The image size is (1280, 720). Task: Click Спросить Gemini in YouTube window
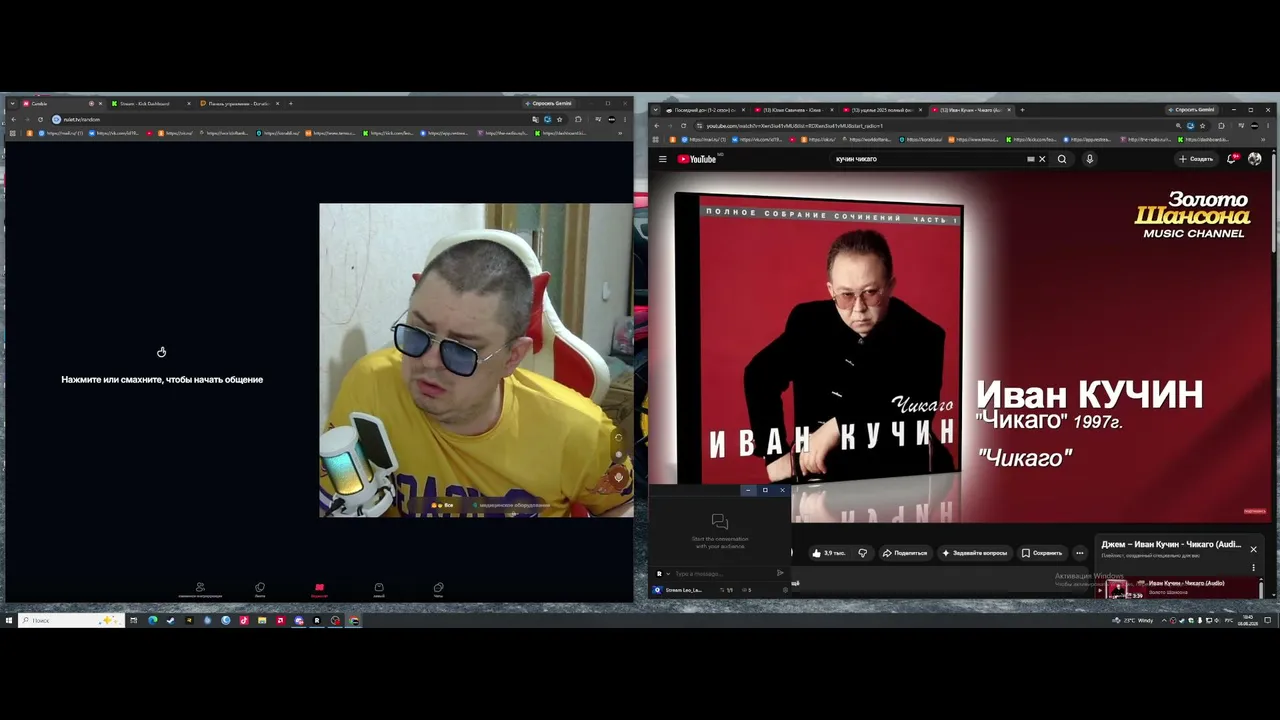tap(1191, 110)
